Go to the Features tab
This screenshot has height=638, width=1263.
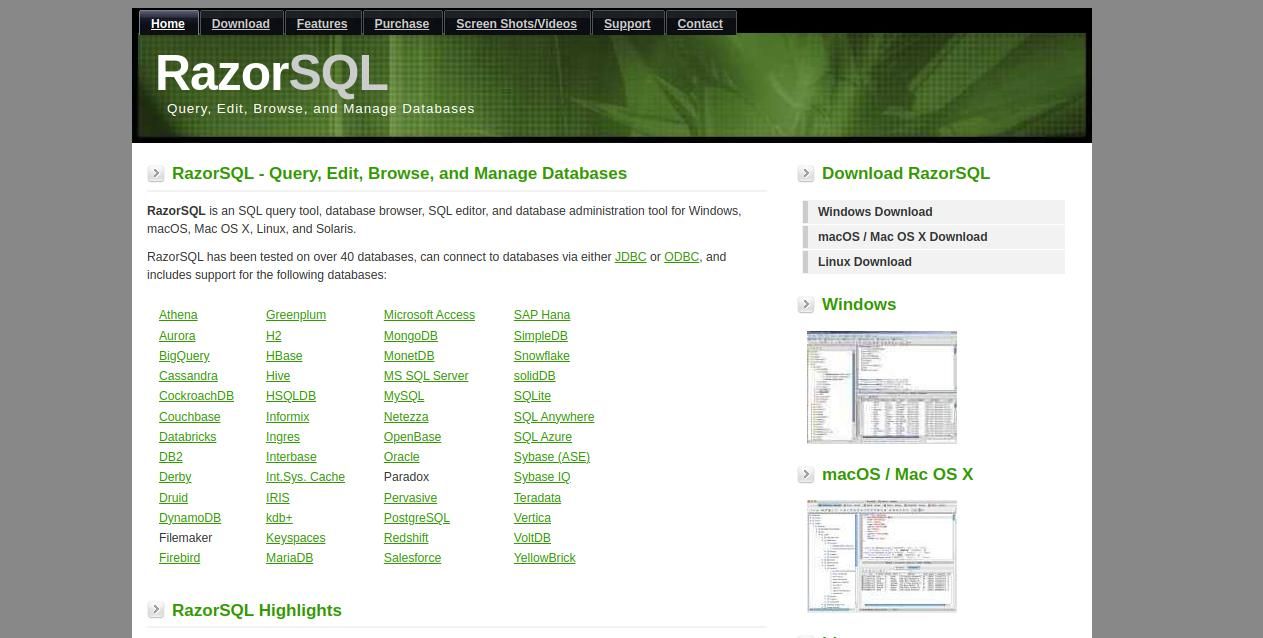[x=322, y=23]
